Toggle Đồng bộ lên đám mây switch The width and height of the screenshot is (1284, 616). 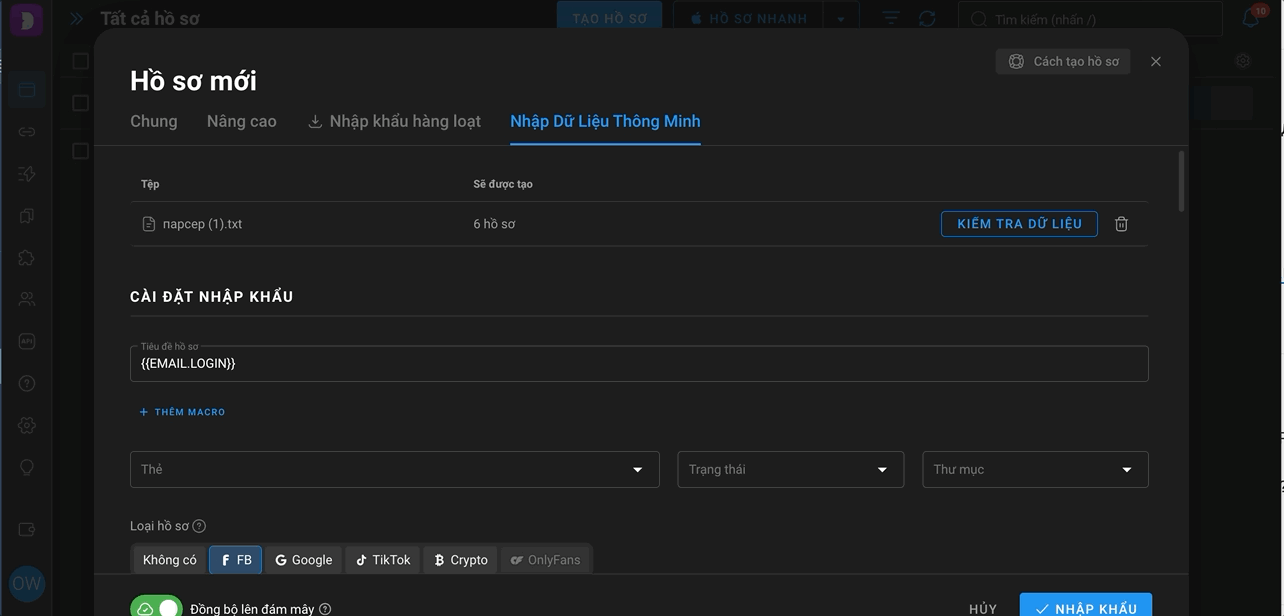point(156,608)
